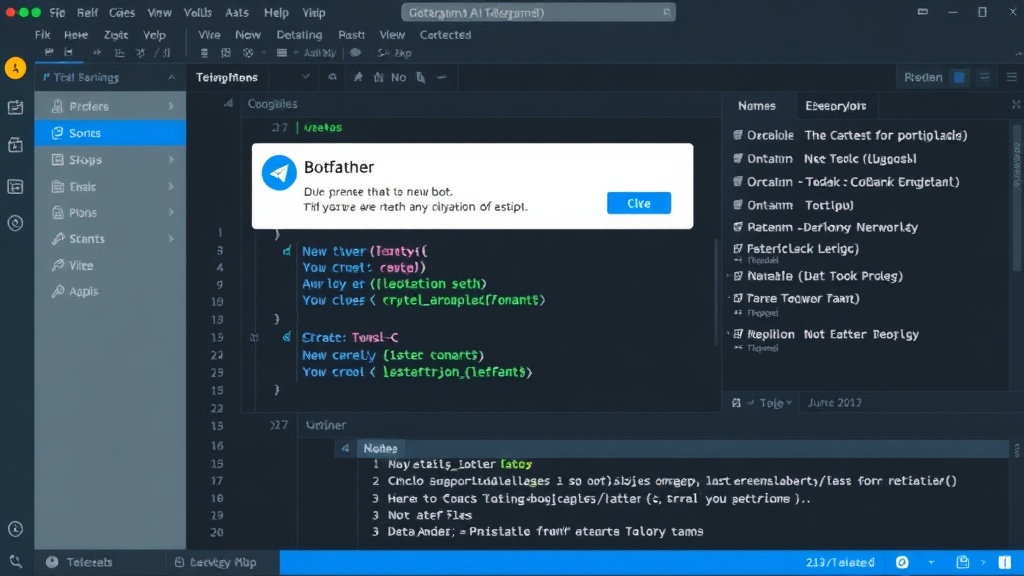Viewport: 1024px width, 576px height.
Task: Toggle the checkbox for Ontamm Tortipu row
Action: pos(737,205)
